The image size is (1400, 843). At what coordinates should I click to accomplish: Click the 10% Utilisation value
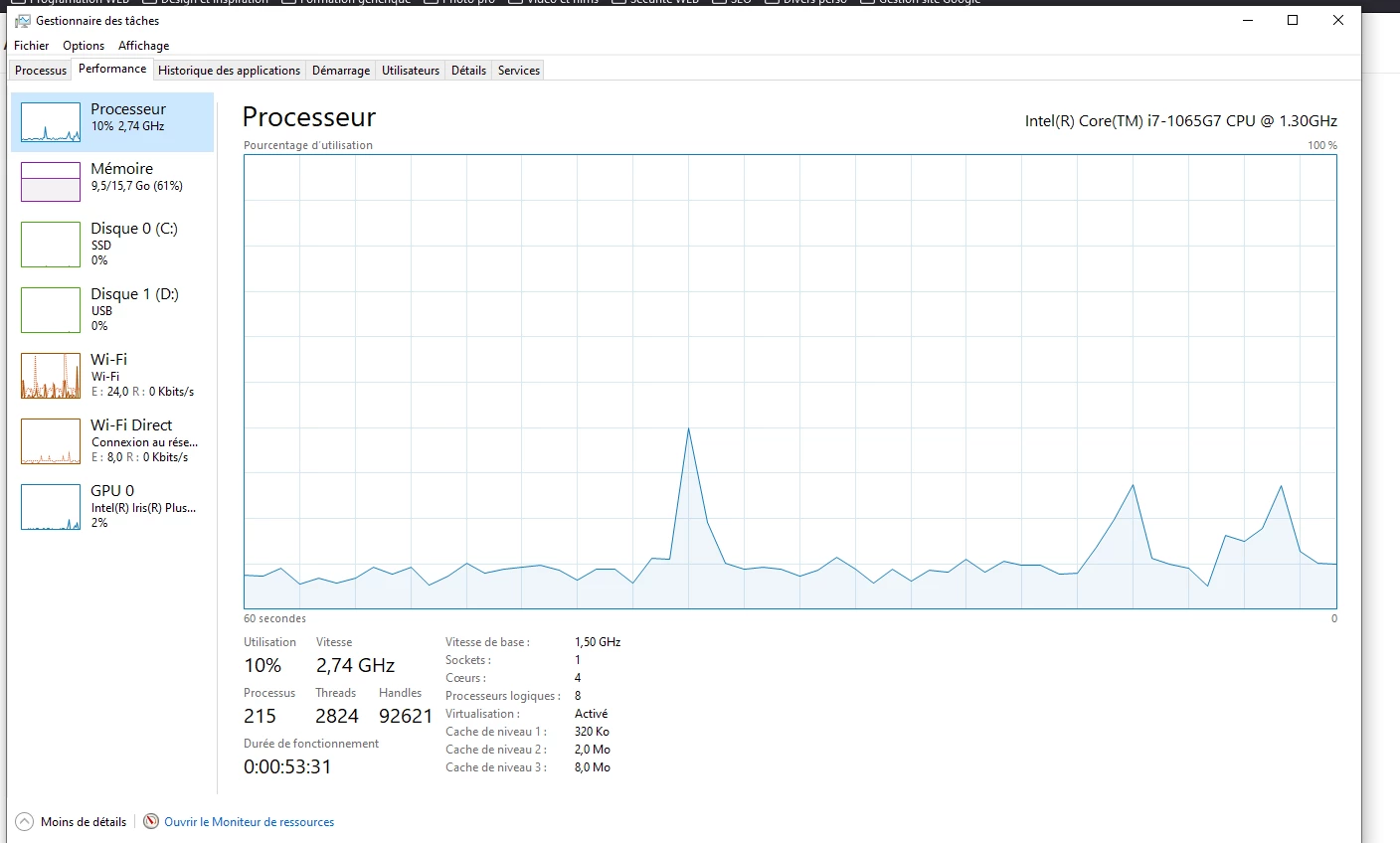[x=262, y=666]
